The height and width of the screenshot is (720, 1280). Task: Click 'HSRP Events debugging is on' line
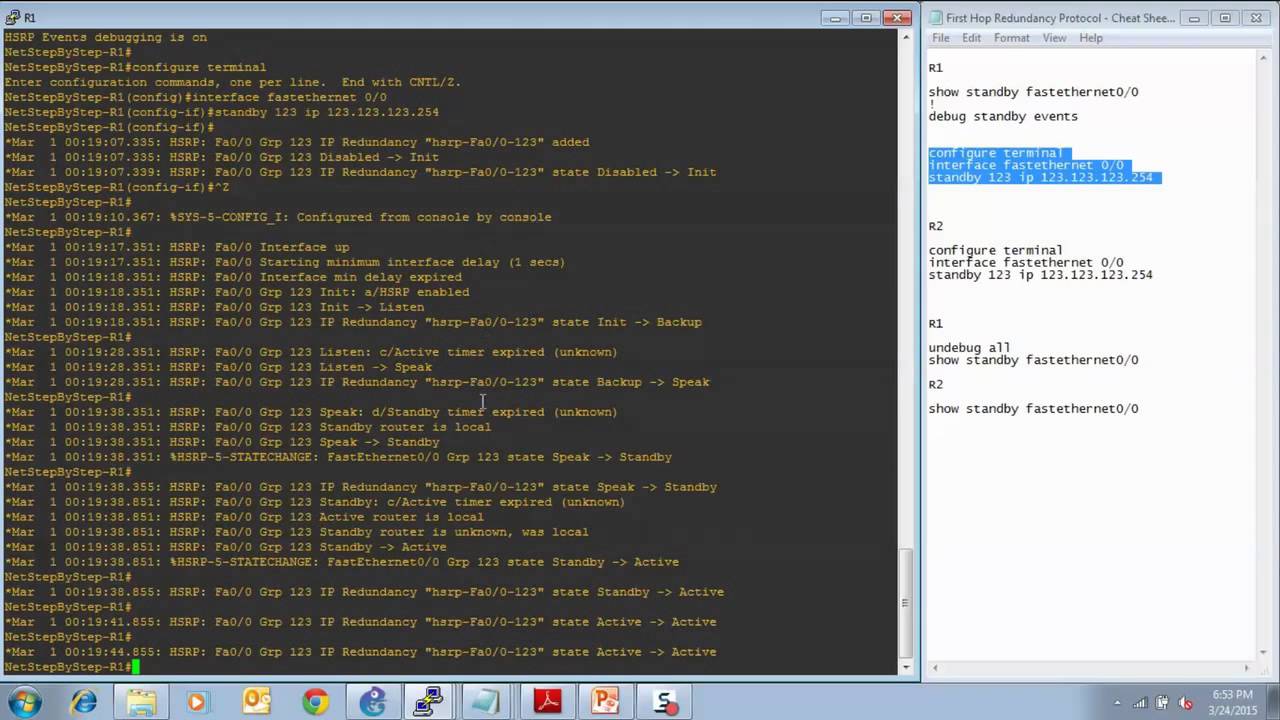click(x=105, y=37)
